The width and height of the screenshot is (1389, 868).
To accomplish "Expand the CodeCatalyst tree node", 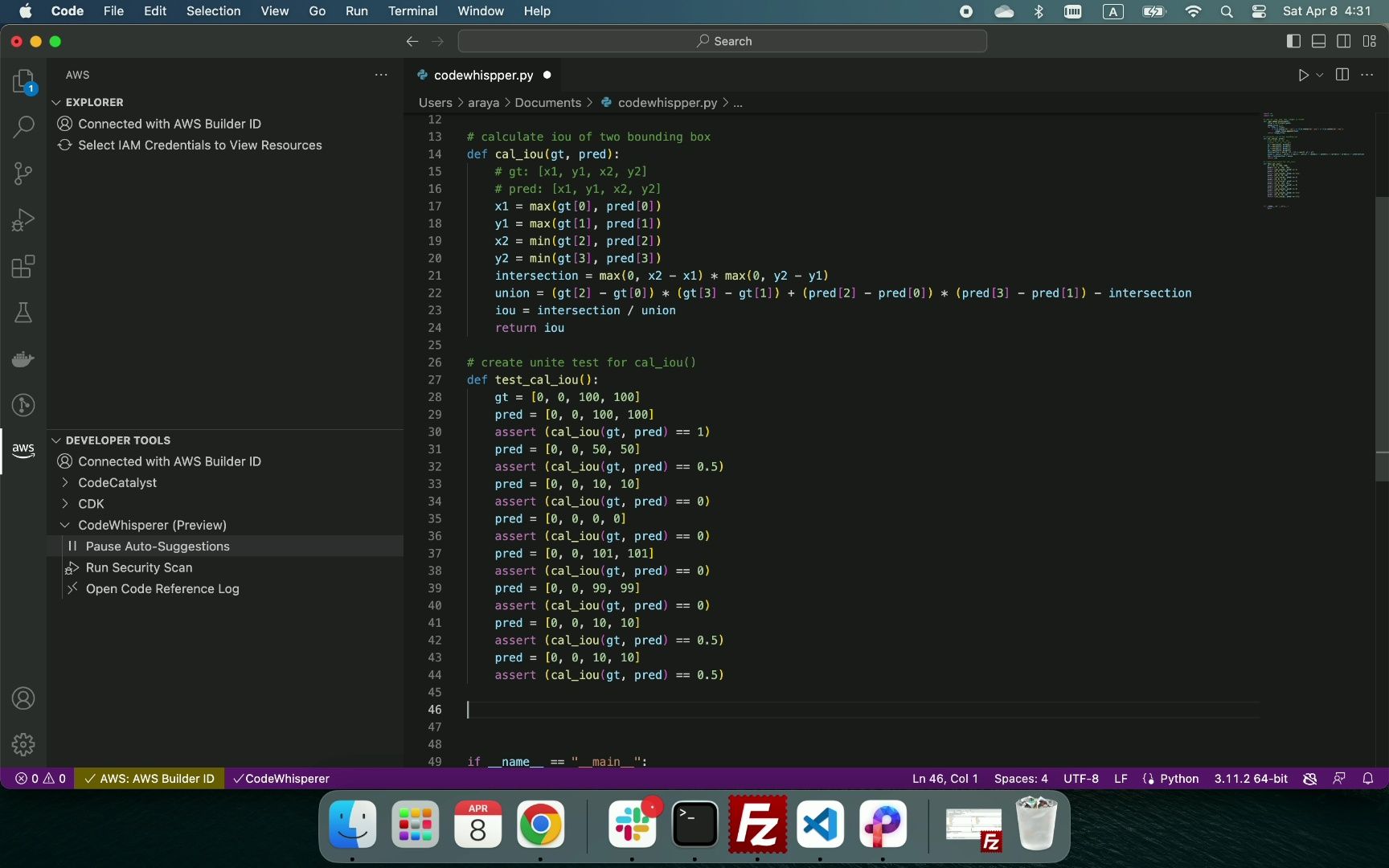I will [x=117, y=483].
